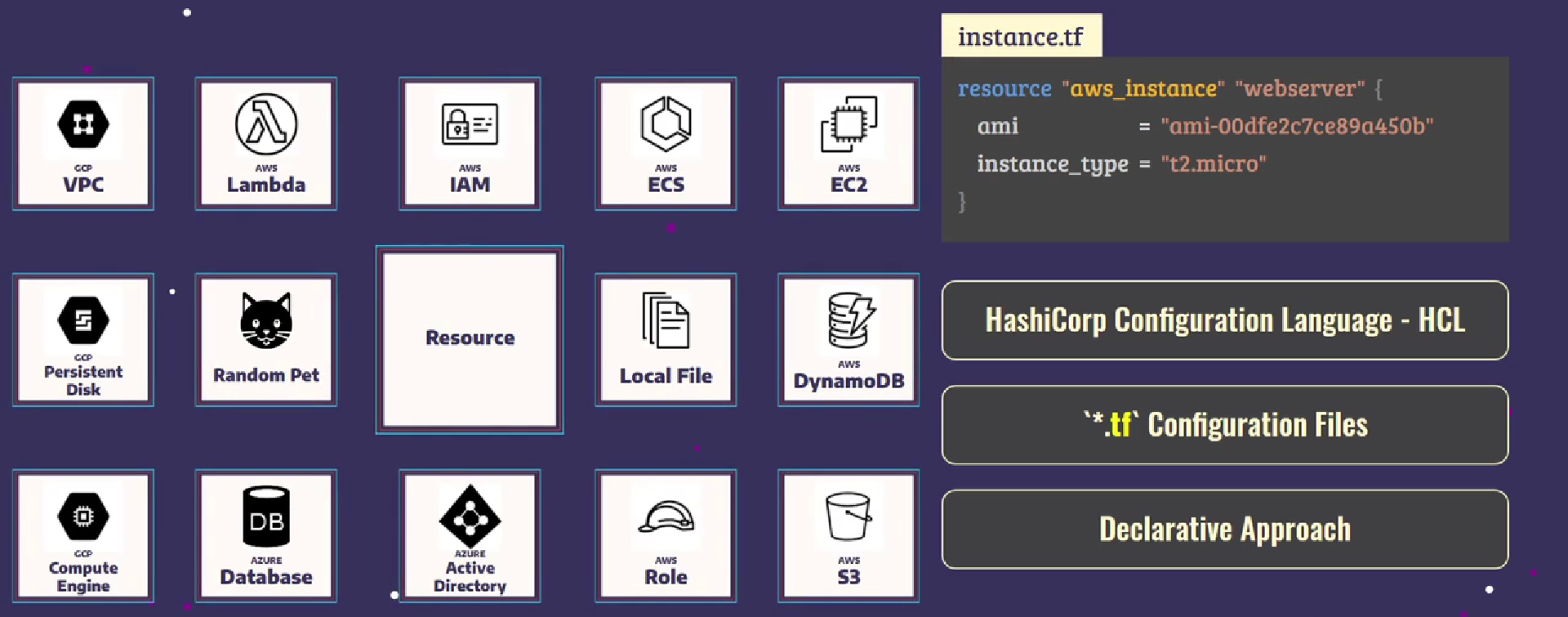
Task: Select the AWS Lambda icon
Action: [x=266, y=124]
